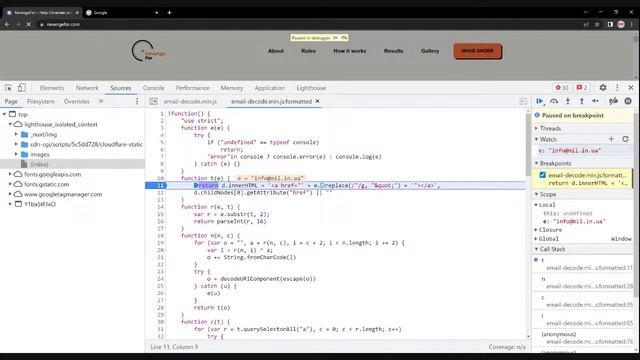640x360 pixels.
Task: Expand the _next/img folder
Action: 16,134
